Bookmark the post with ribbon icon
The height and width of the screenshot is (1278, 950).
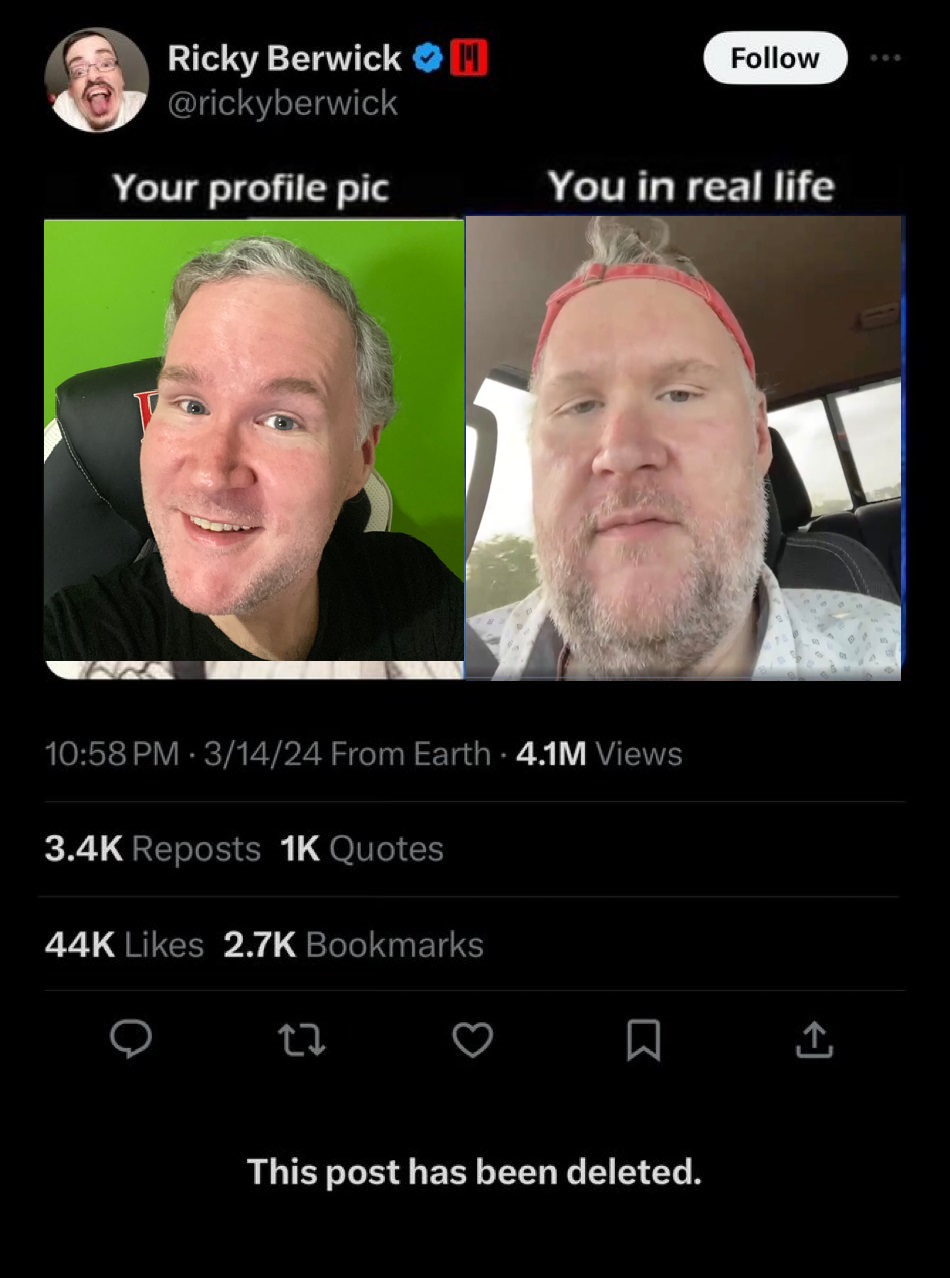coord(643,1041)
